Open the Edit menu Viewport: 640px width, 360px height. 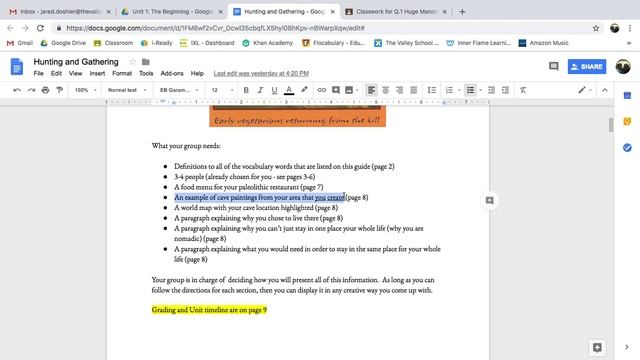pos(56,73)
